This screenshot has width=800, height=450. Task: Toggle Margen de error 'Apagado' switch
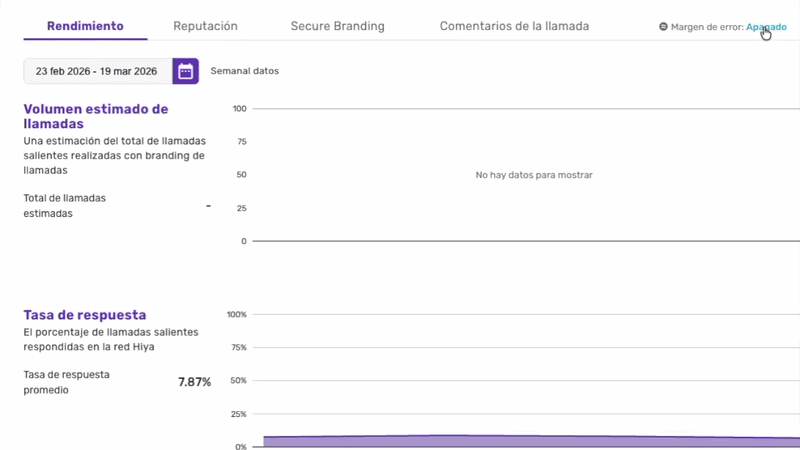(x=766, y=27)
